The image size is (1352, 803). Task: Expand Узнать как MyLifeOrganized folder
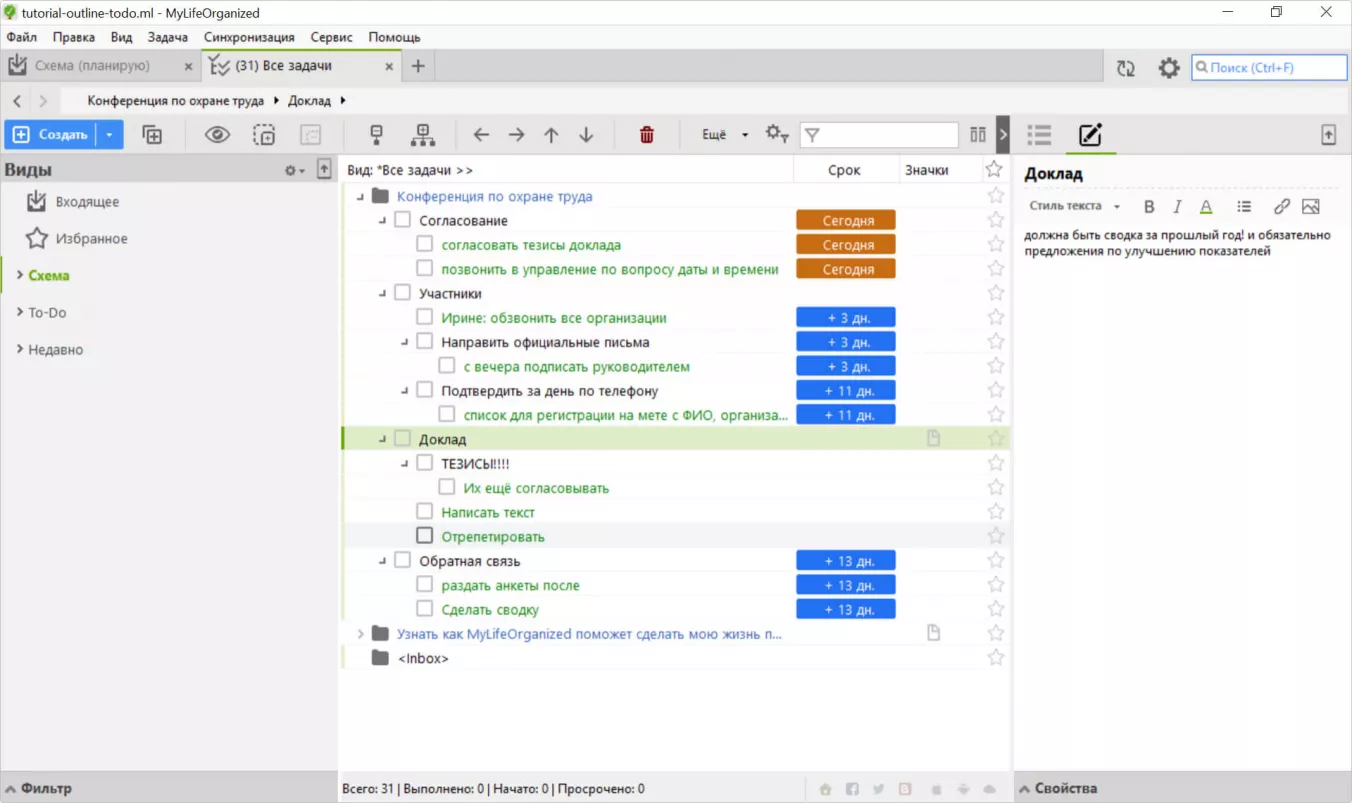pos(361,634)
